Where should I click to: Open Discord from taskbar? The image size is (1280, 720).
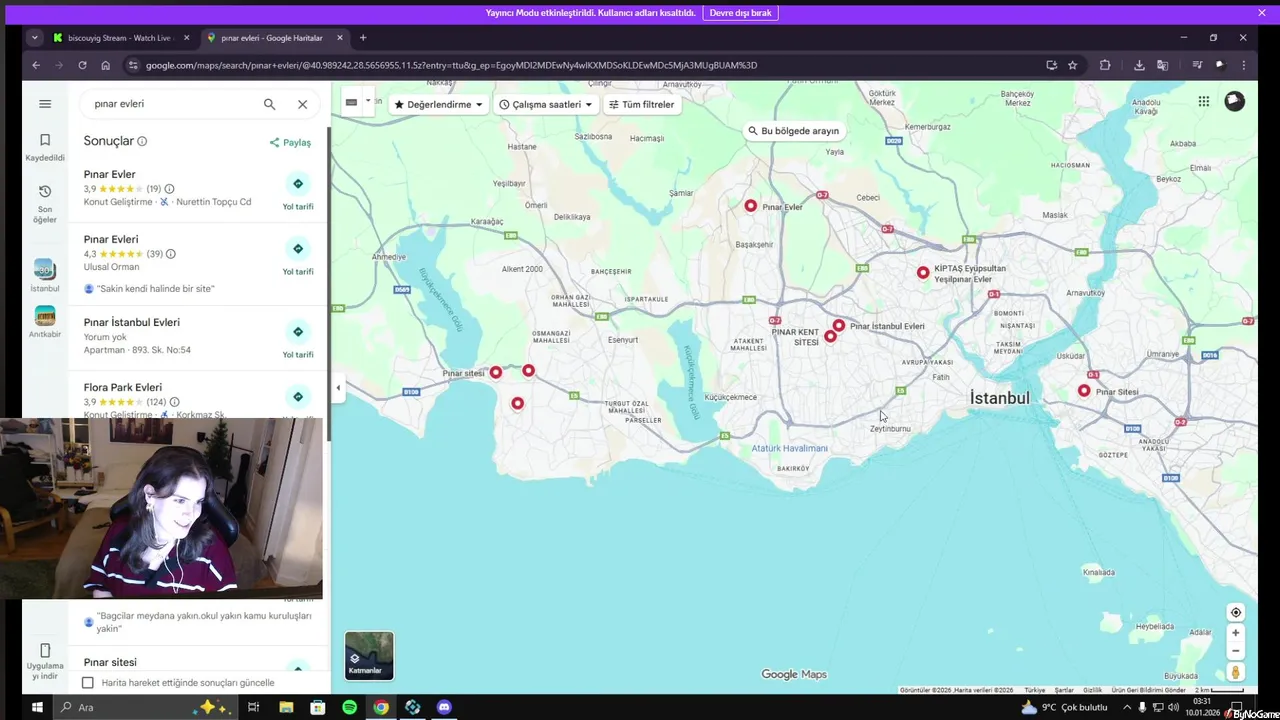coord(444,707)
